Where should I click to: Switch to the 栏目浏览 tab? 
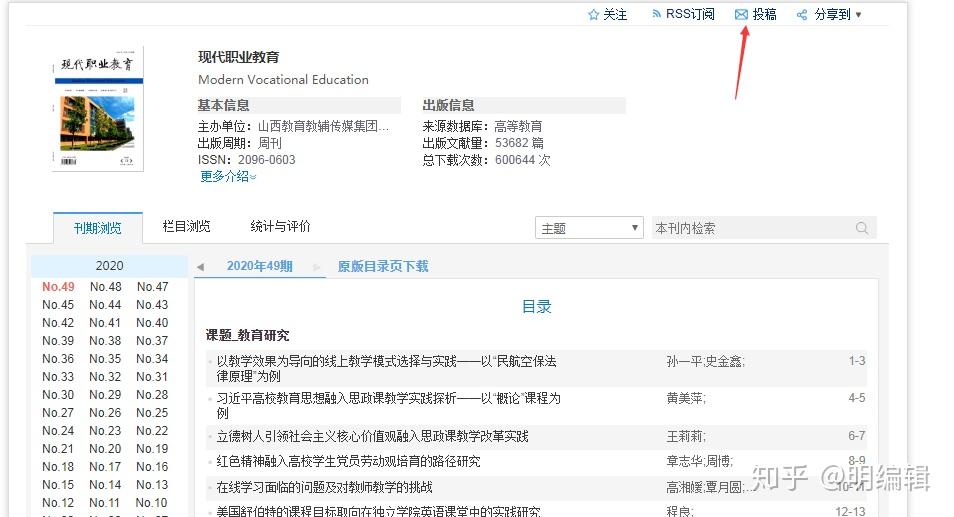(186, 226)
